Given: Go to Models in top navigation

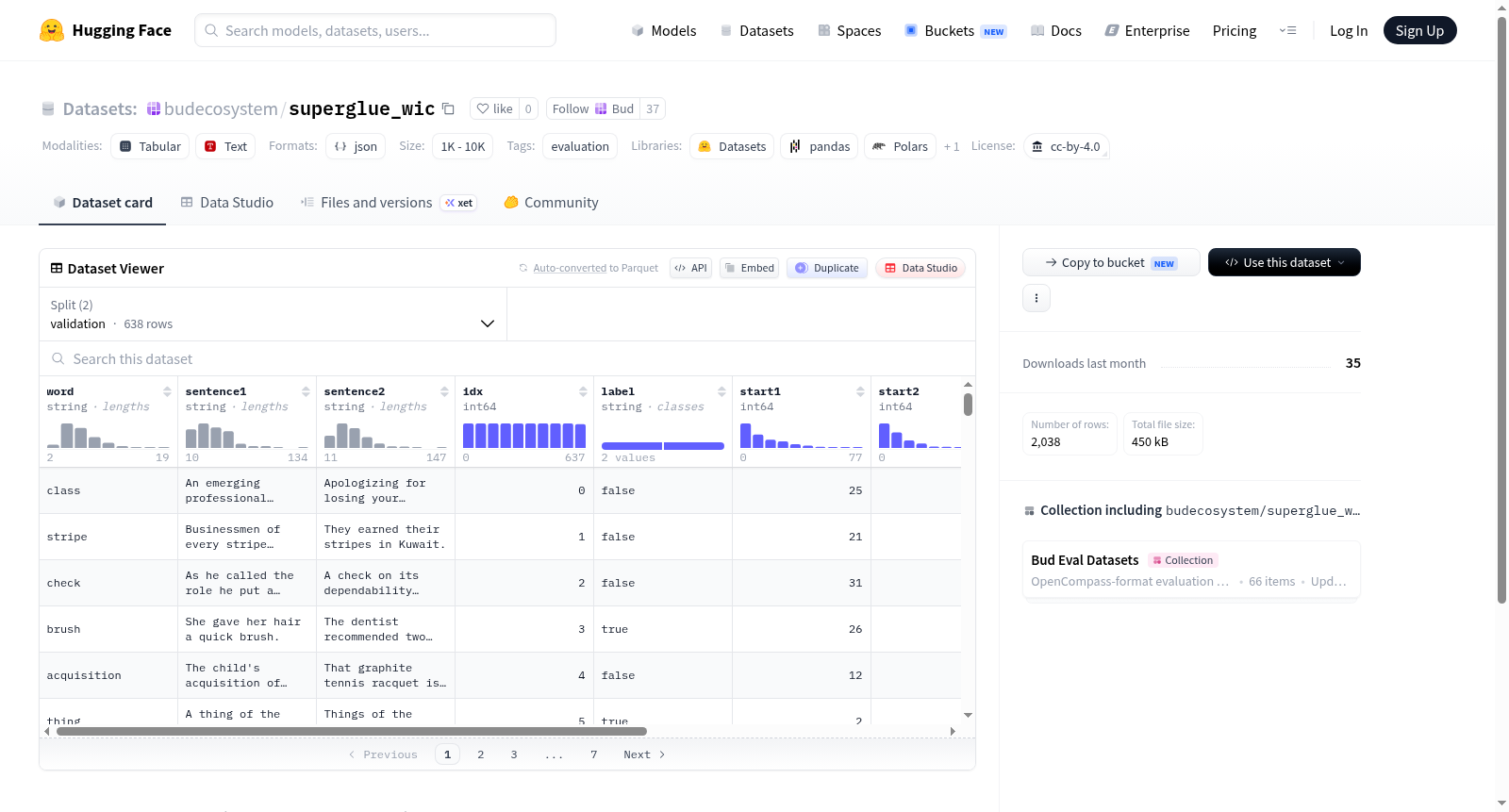Looking at the screenshot, I should [x=664, y=30].
